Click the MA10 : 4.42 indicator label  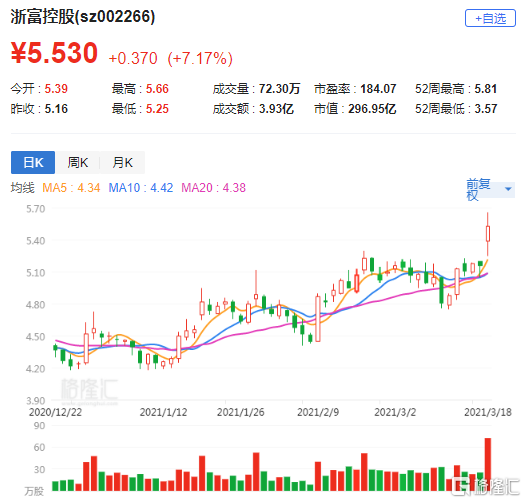click(141, 188)
